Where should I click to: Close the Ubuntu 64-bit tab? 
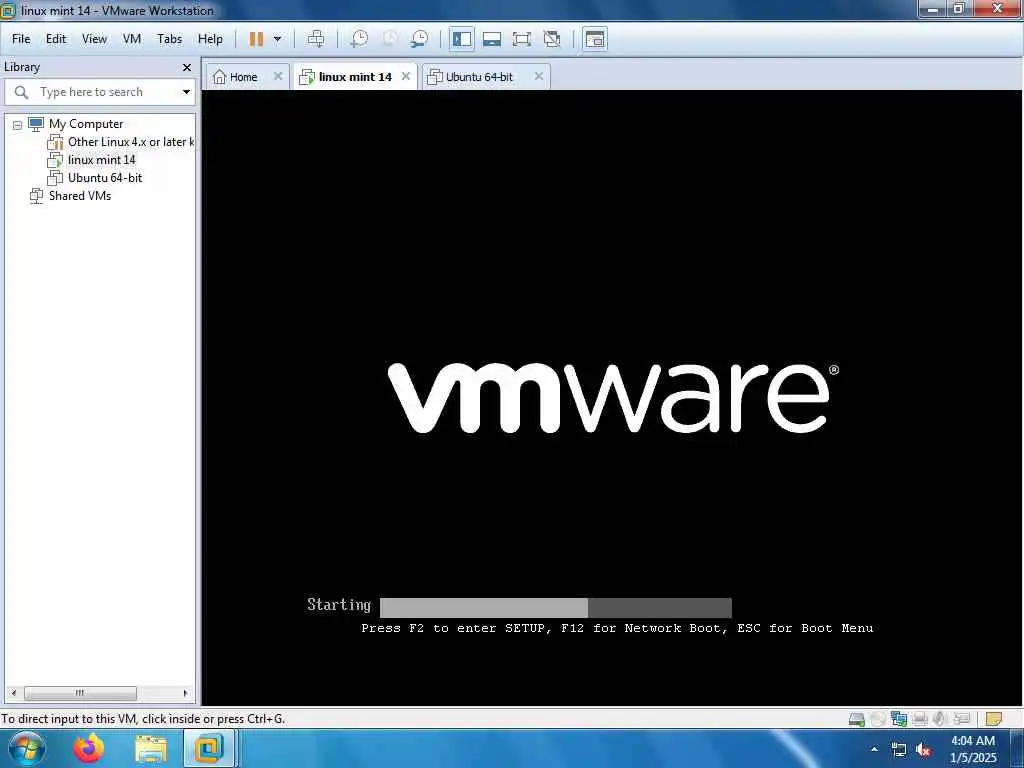tap(539, 76)
